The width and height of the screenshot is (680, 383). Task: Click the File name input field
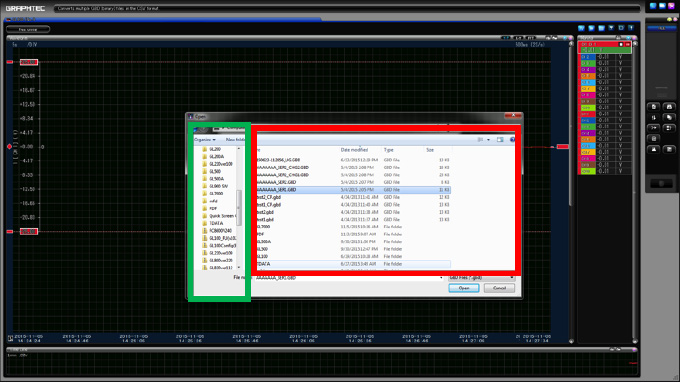coord(349,278)
